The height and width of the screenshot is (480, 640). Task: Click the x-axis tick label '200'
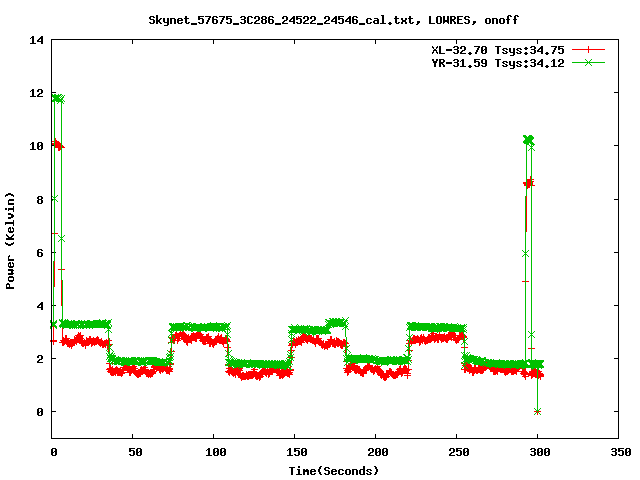(378, 452)
